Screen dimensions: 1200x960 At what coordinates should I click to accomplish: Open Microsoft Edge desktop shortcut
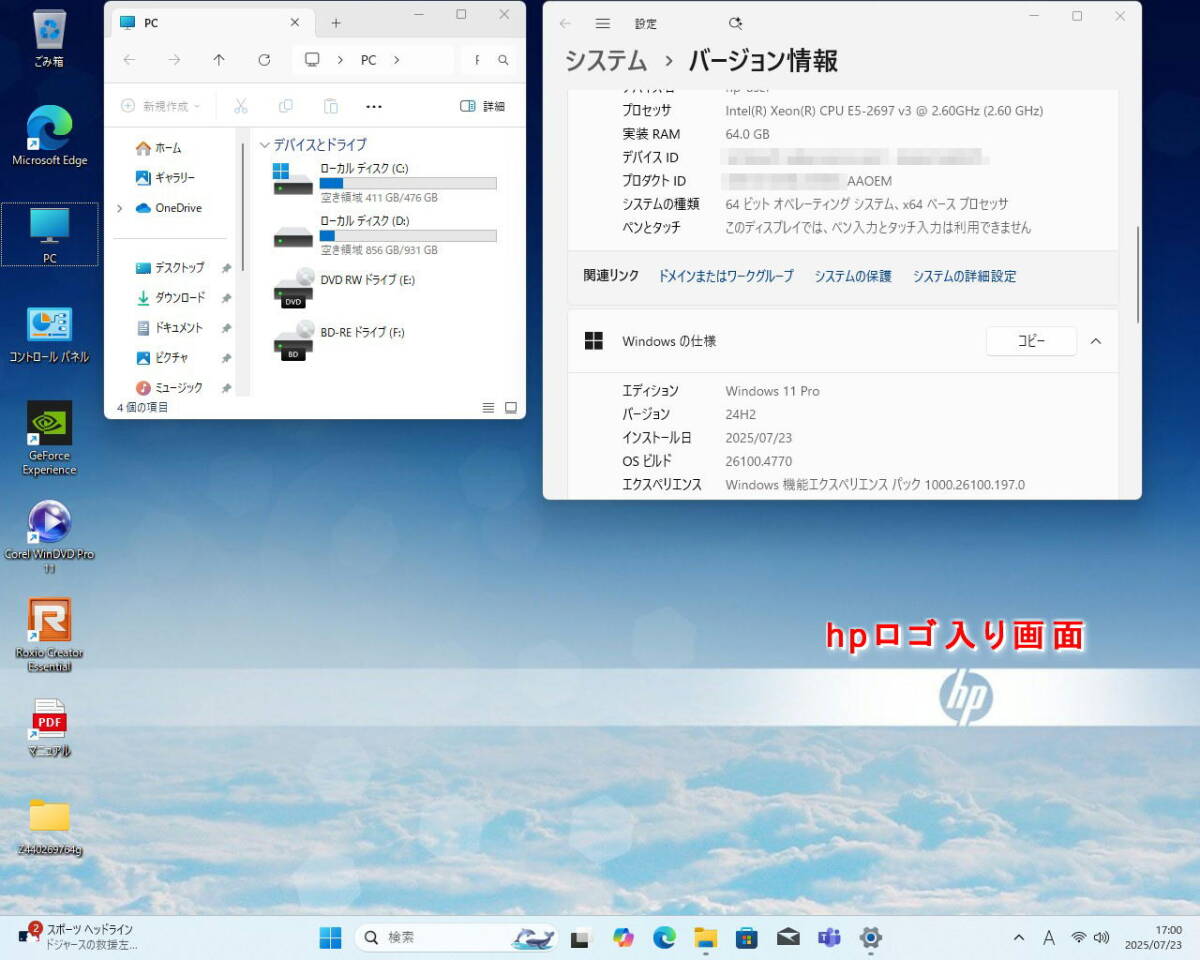[x=49, y=135]
